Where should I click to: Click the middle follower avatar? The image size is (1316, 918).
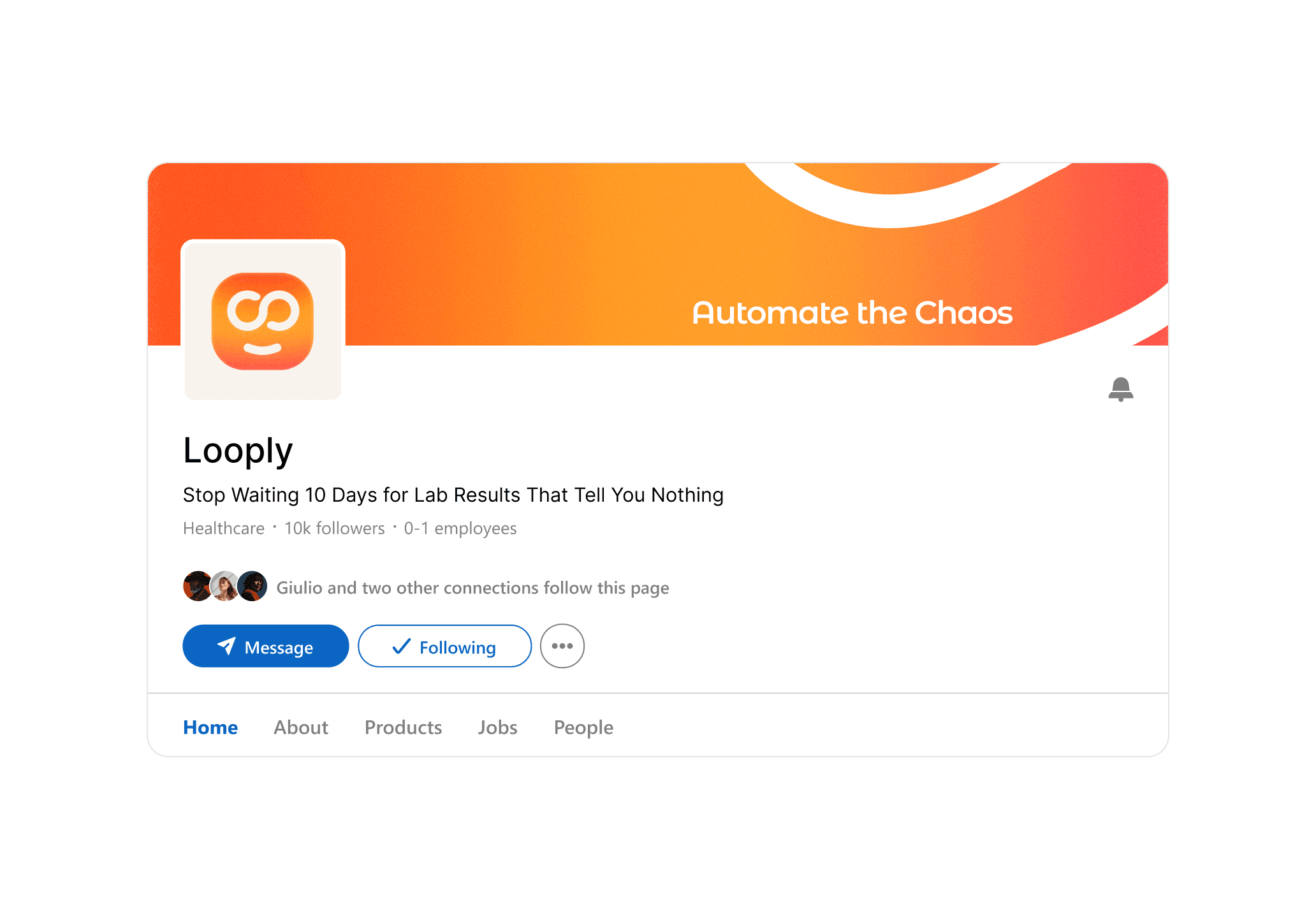coord(224,586)
